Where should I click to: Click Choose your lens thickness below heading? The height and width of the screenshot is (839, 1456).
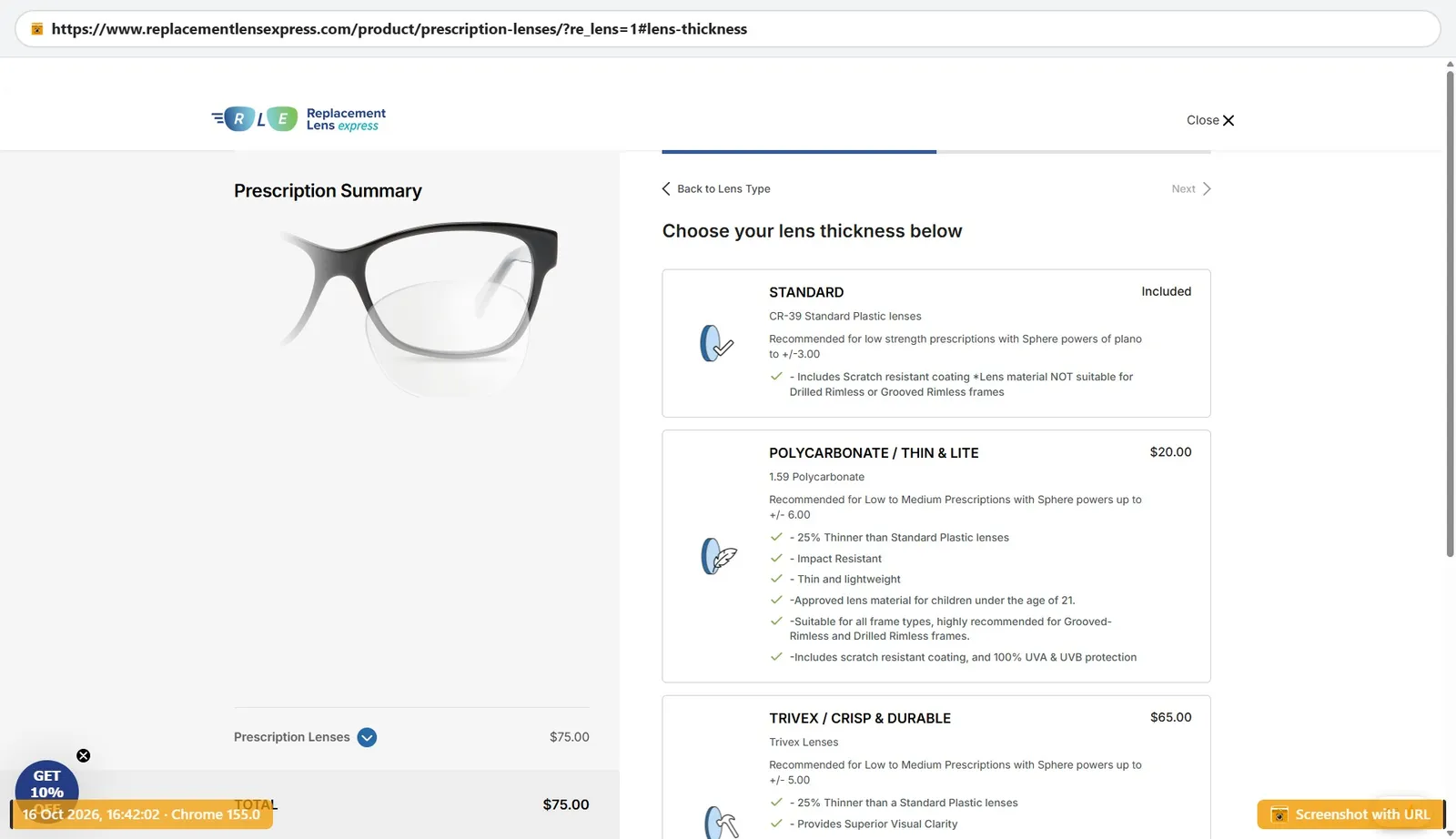point(812,231)
